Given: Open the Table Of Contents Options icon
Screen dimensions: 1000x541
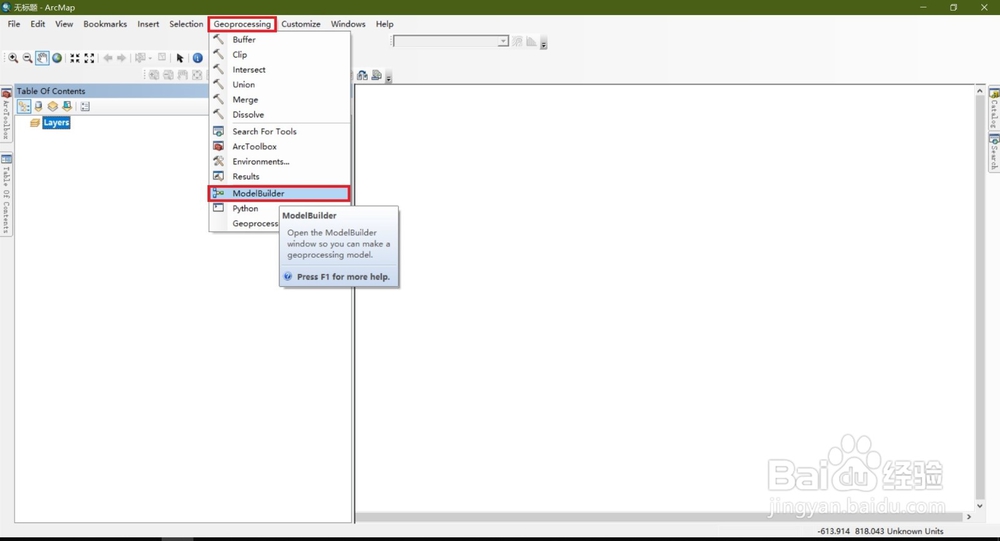Looking at the screenshot, I should pyautogui.click(x=85, y=107).
